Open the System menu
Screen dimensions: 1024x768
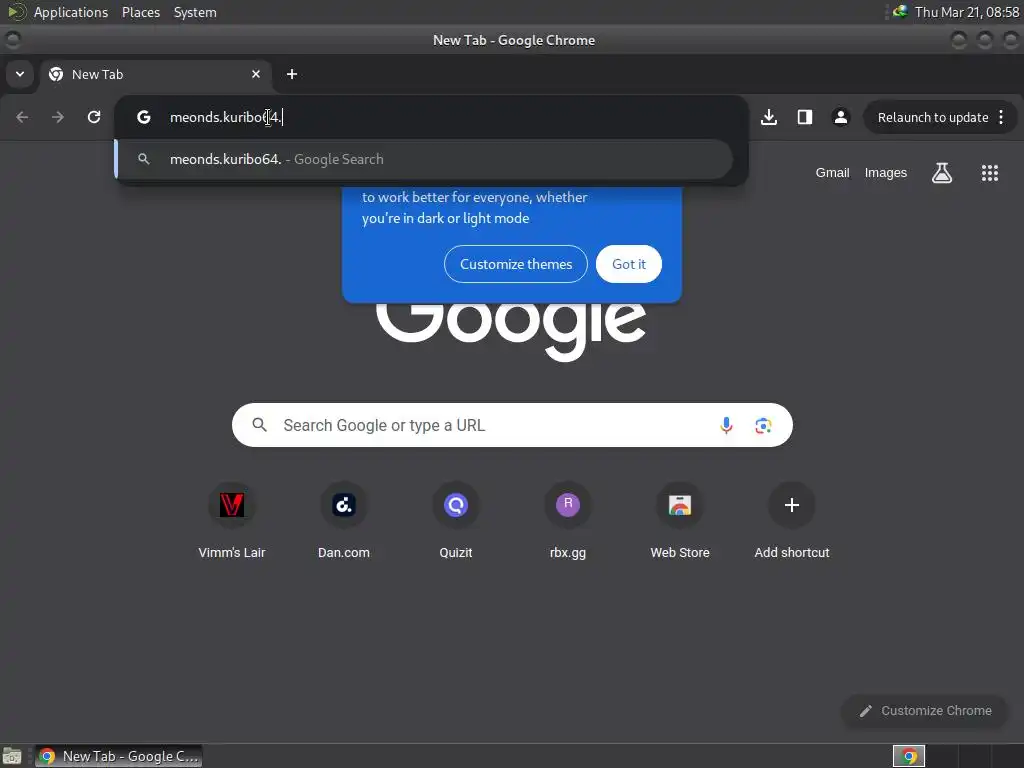point(195,12)
